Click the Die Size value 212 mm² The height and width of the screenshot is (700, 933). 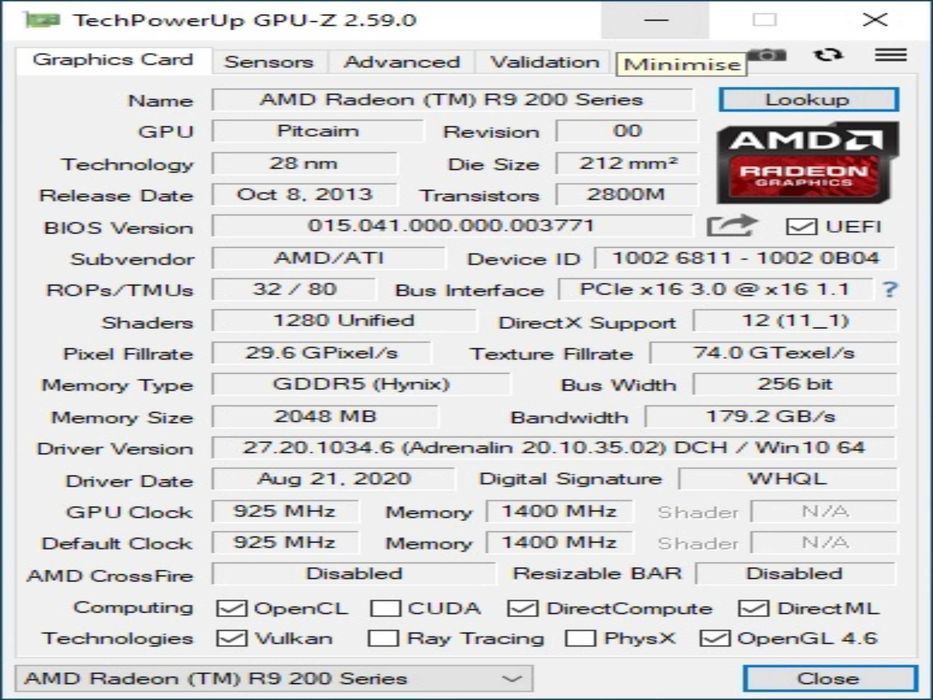pos(627,163)
